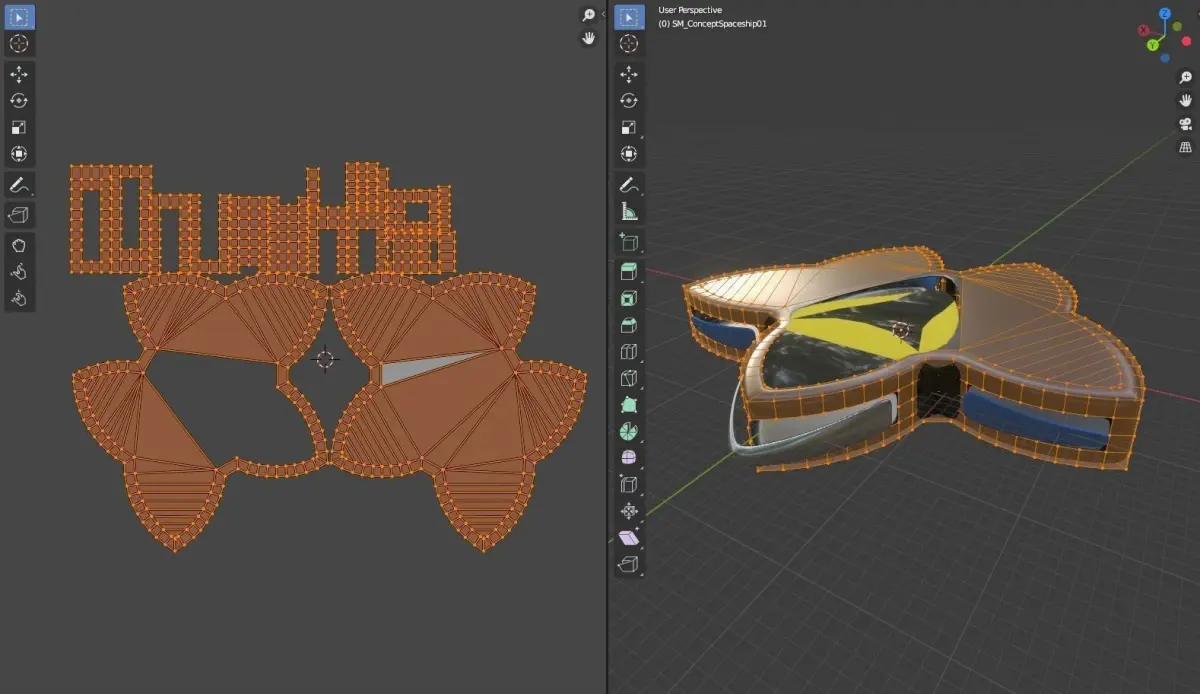Select the Spin tool
Screen dimensions: 1200x694
tap(629, 431)
